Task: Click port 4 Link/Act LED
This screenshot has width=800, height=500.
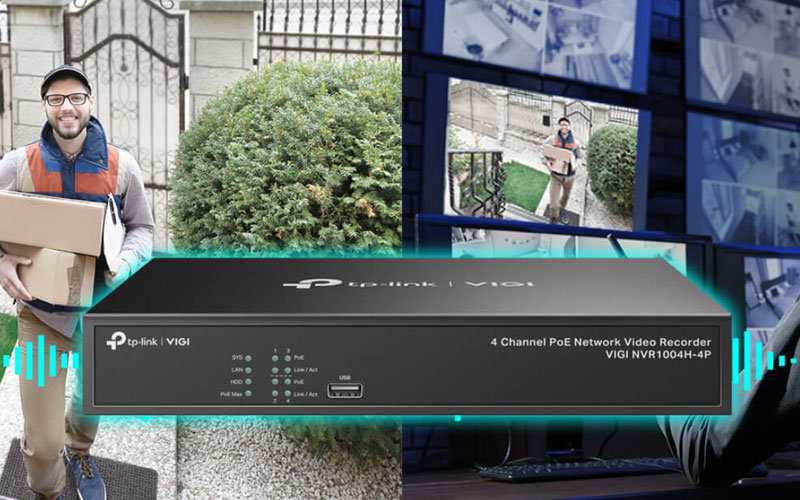Action: coord(288,393)
